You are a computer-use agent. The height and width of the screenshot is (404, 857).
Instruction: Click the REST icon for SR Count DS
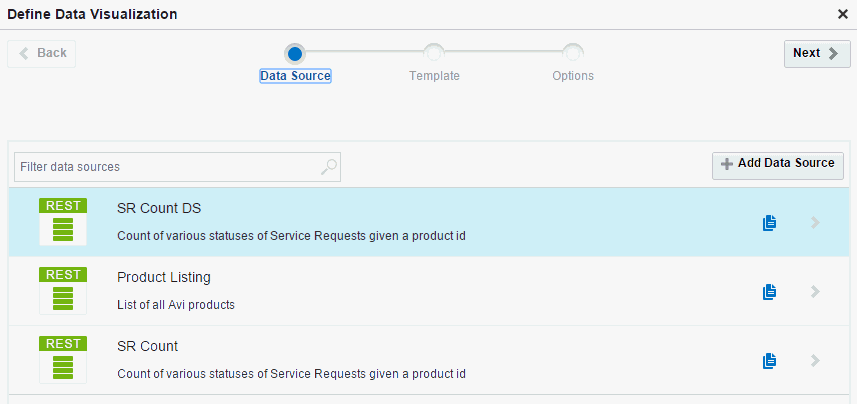click(63, 221)
